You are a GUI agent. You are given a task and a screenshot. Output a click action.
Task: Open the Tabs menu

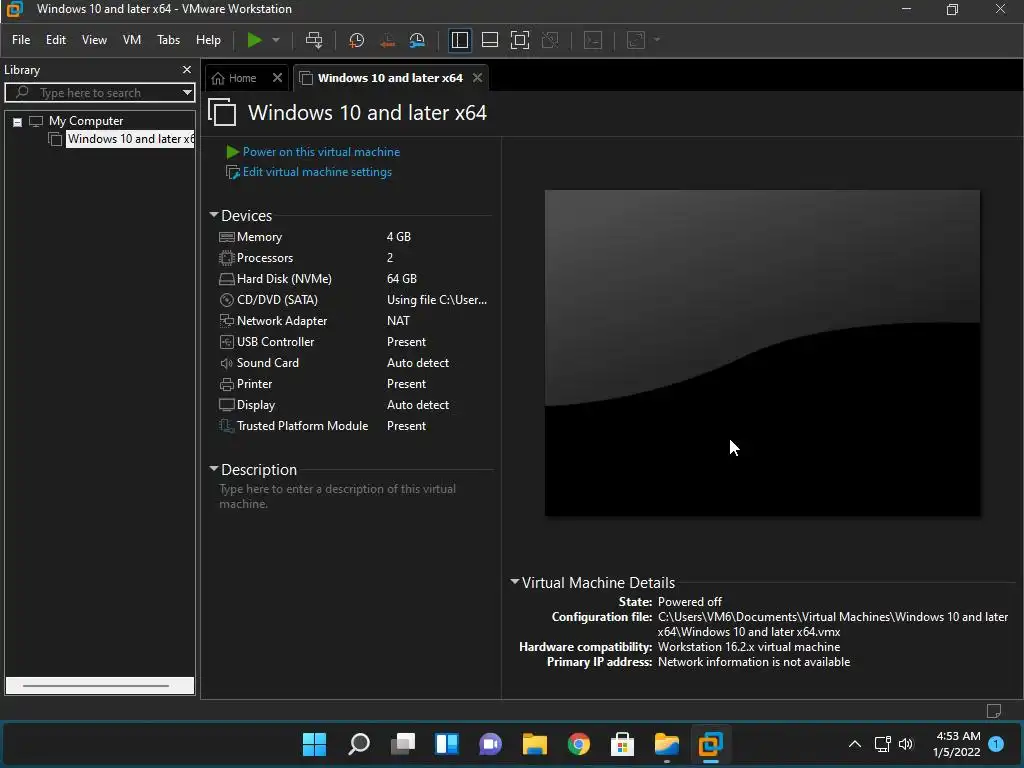point(168,40)
